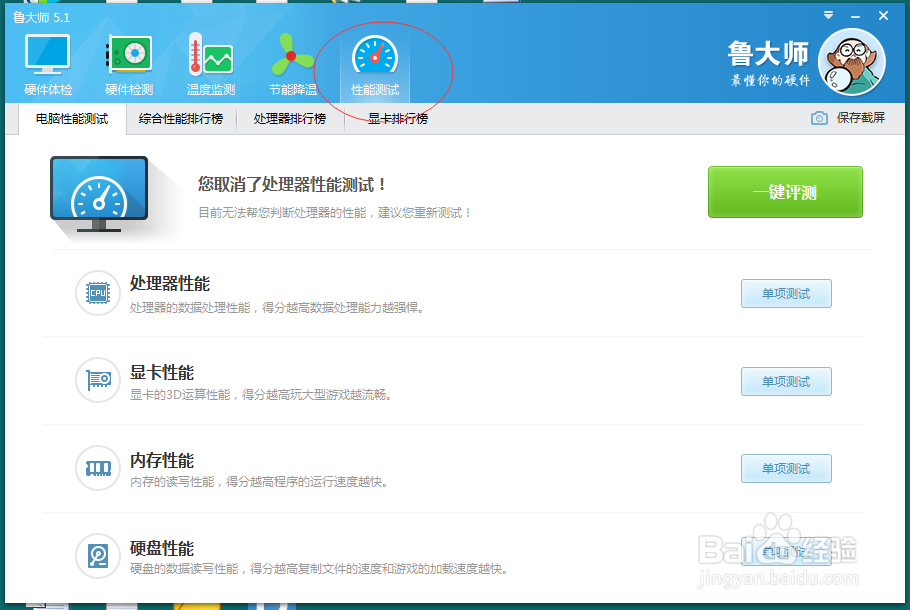The image size is (910, 610).
Task: Start 一键评测 one-click benchmark
Action: pos(785,192)
